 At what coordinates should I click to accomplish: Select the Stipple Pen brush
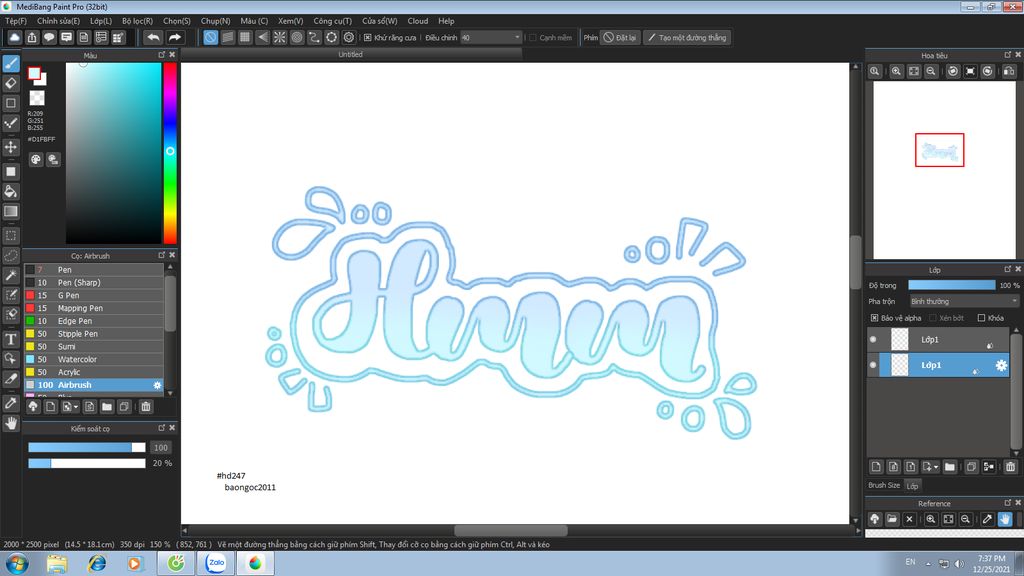pos(94,334)
